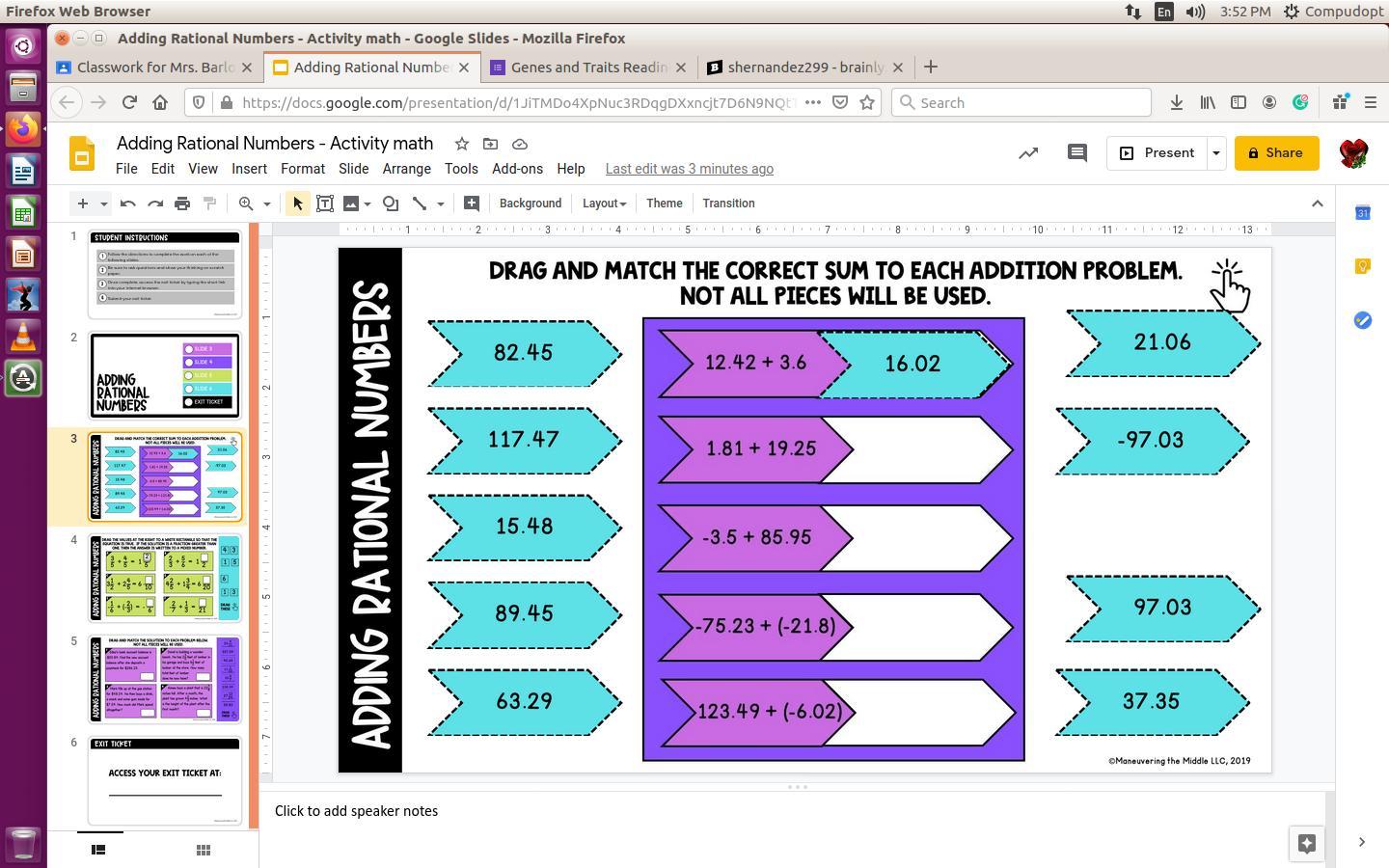Switch to filmstrip view
Viewport: 1389px width, 868px height.
97,850
